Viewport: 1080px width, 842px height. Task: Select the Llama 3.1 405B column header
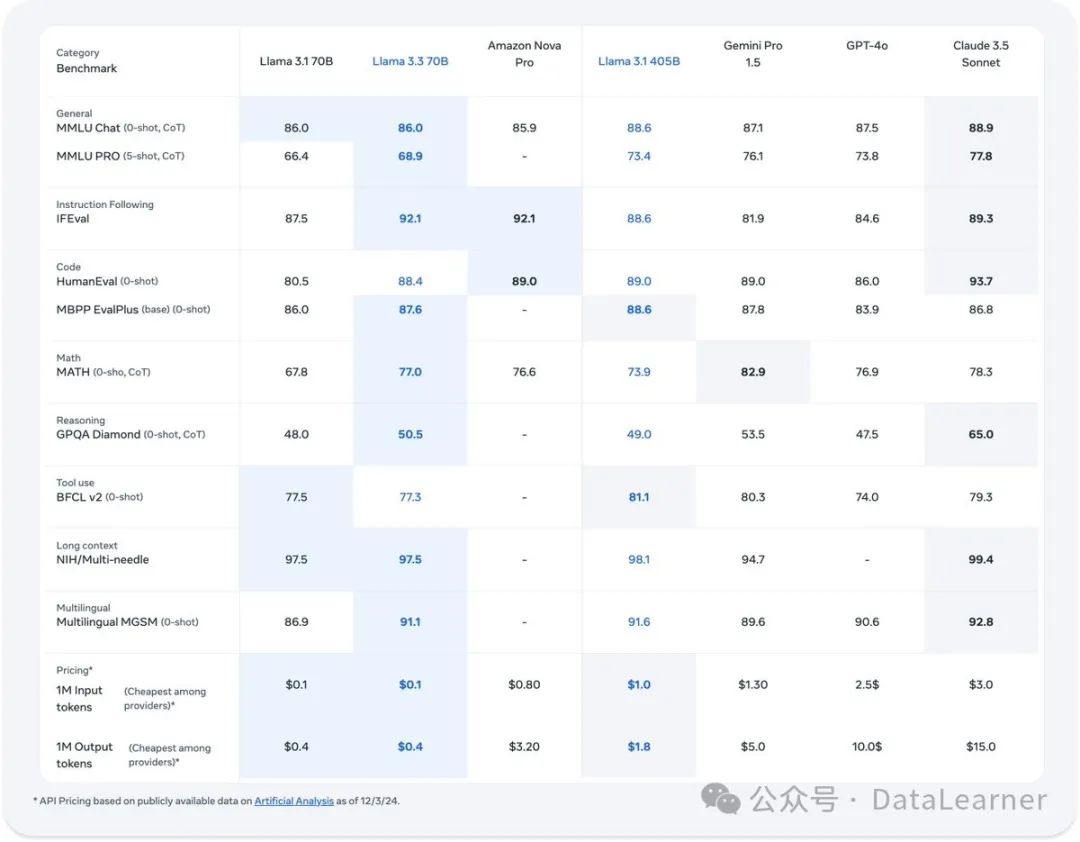[638, 61]
